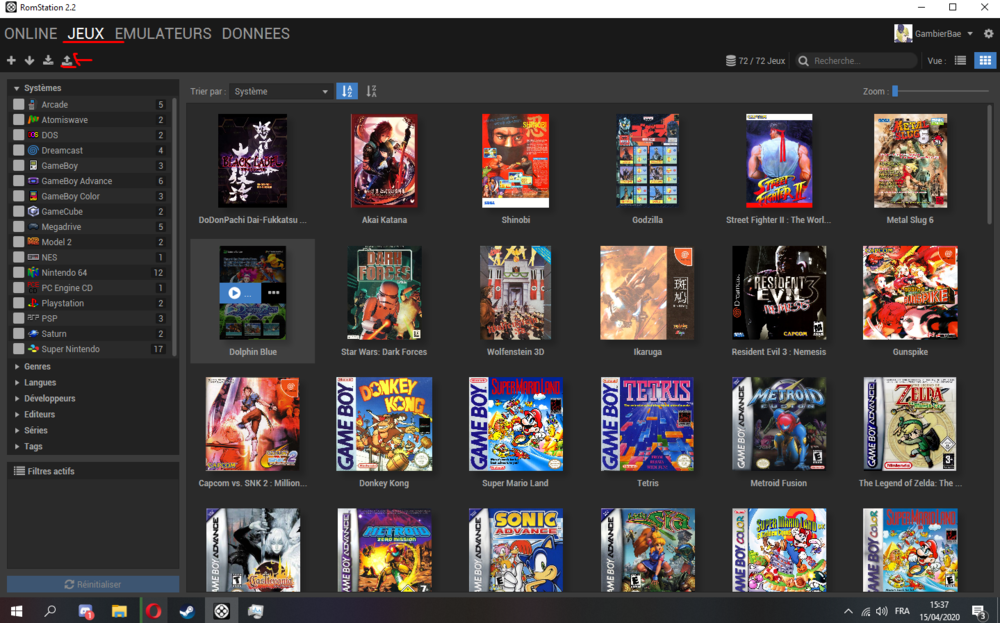Expand the Langues filter section
1000x623 pixels.
(17, 383)
